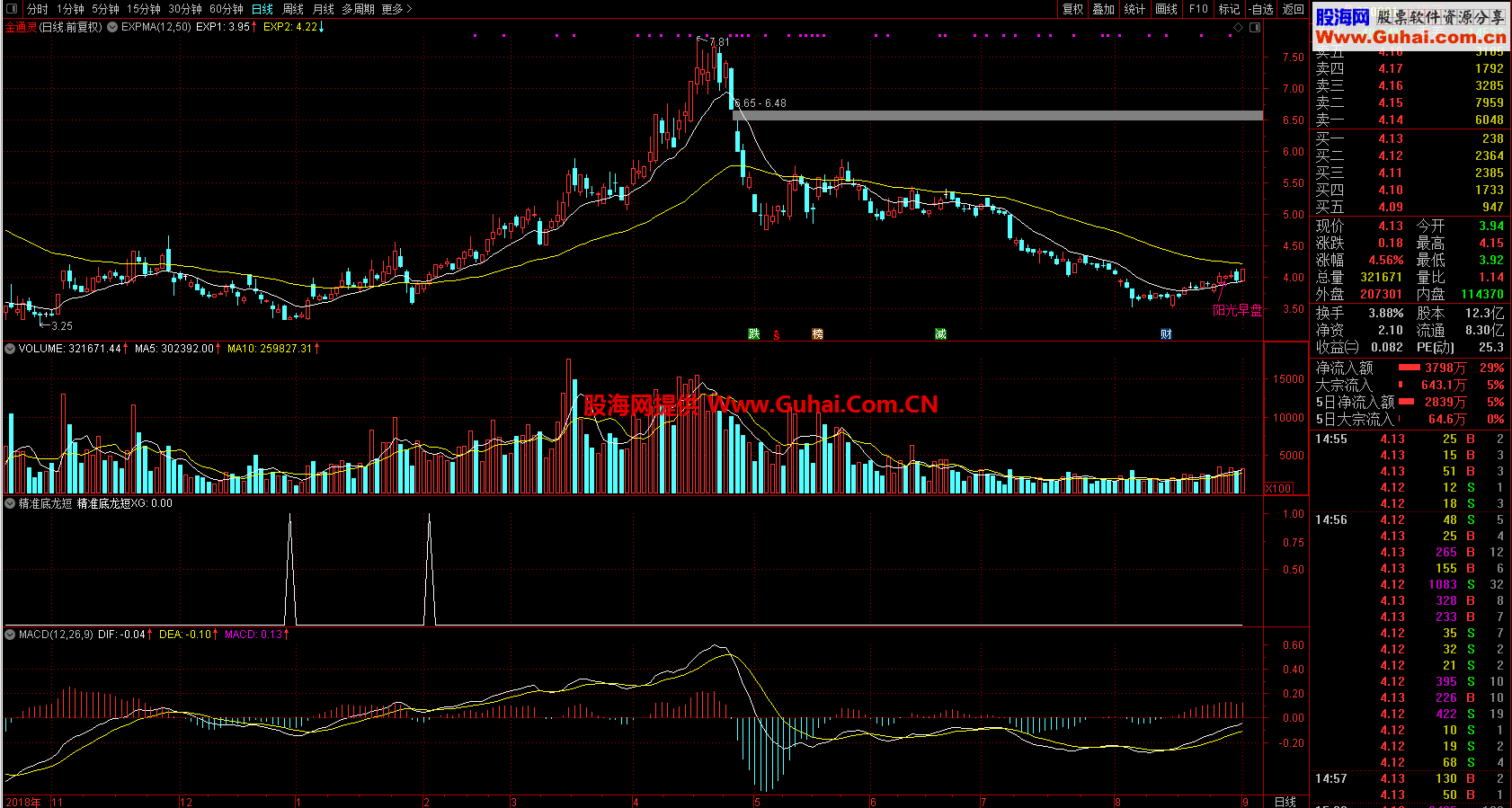The width and height of the screenshot is (1512, 808).
Task: Open the 统计 statistics tool
Action: [1134, 9]
